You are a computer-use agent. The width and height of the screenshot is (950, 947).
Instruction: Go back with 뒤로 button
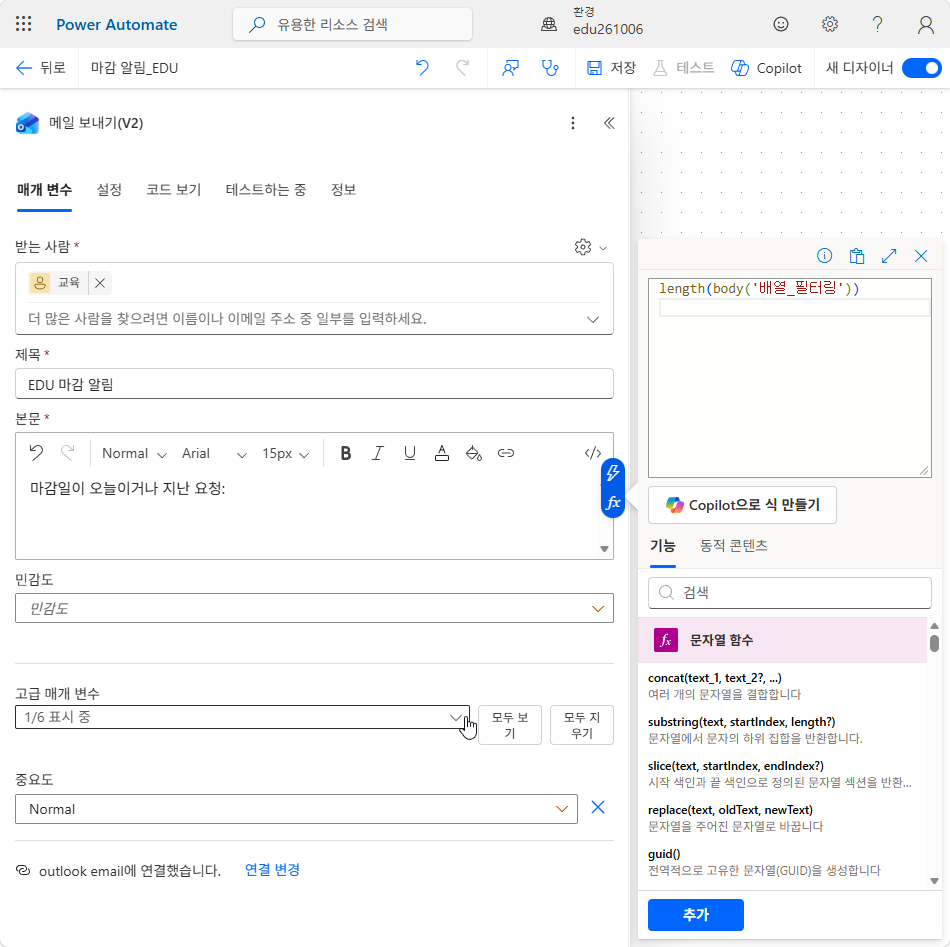point(40,68)
